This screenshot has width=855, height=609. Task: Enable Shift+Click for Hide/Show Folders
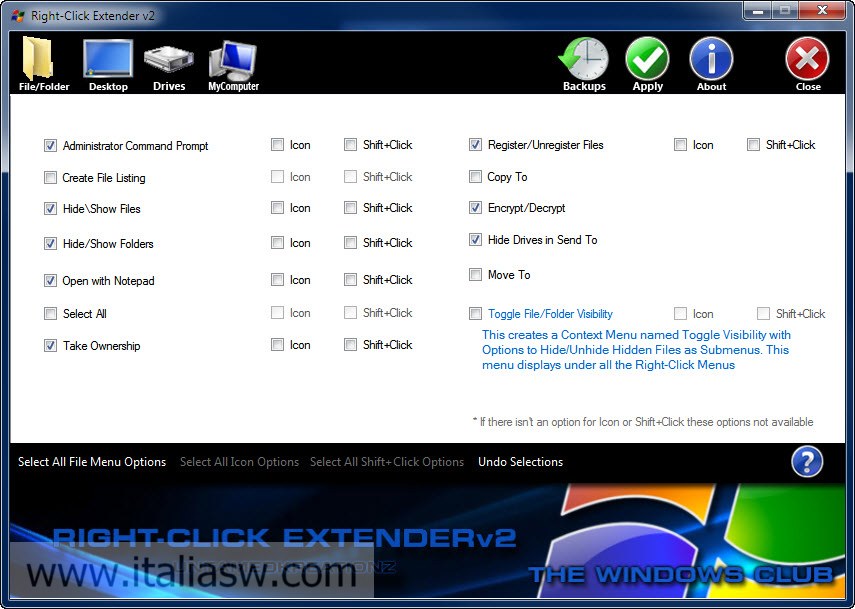351,243
